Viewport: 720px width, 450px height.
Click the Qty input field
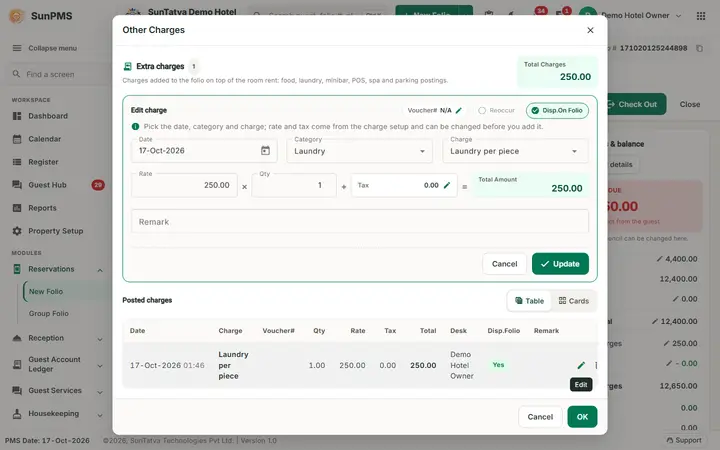tap(294, 186)
